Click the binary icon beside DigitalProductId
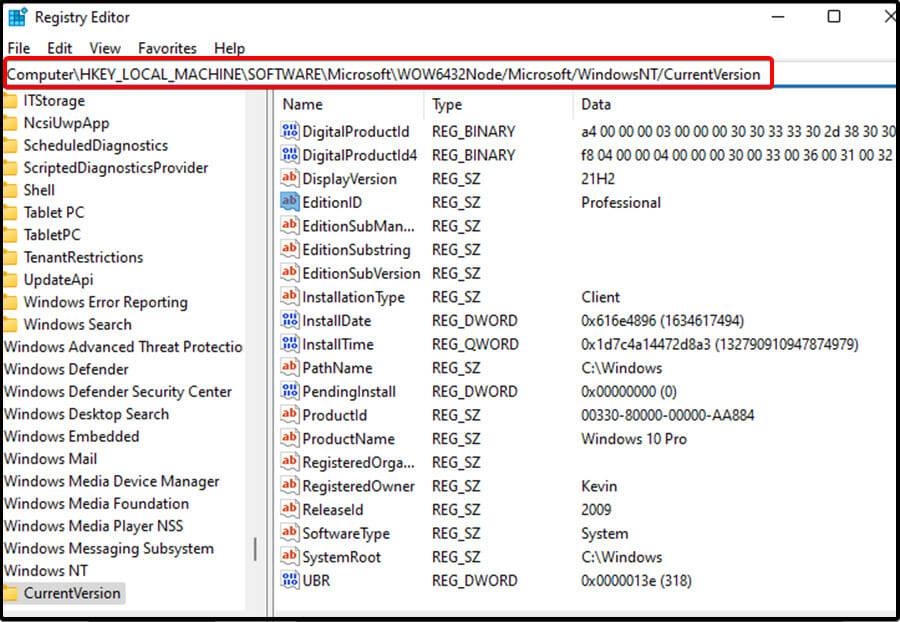Viewport: 900px width, 622px height. [289, 131]
